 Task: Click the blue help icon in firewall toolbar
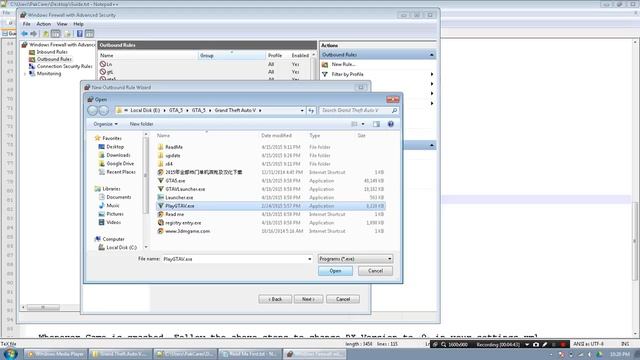[80, 34]
